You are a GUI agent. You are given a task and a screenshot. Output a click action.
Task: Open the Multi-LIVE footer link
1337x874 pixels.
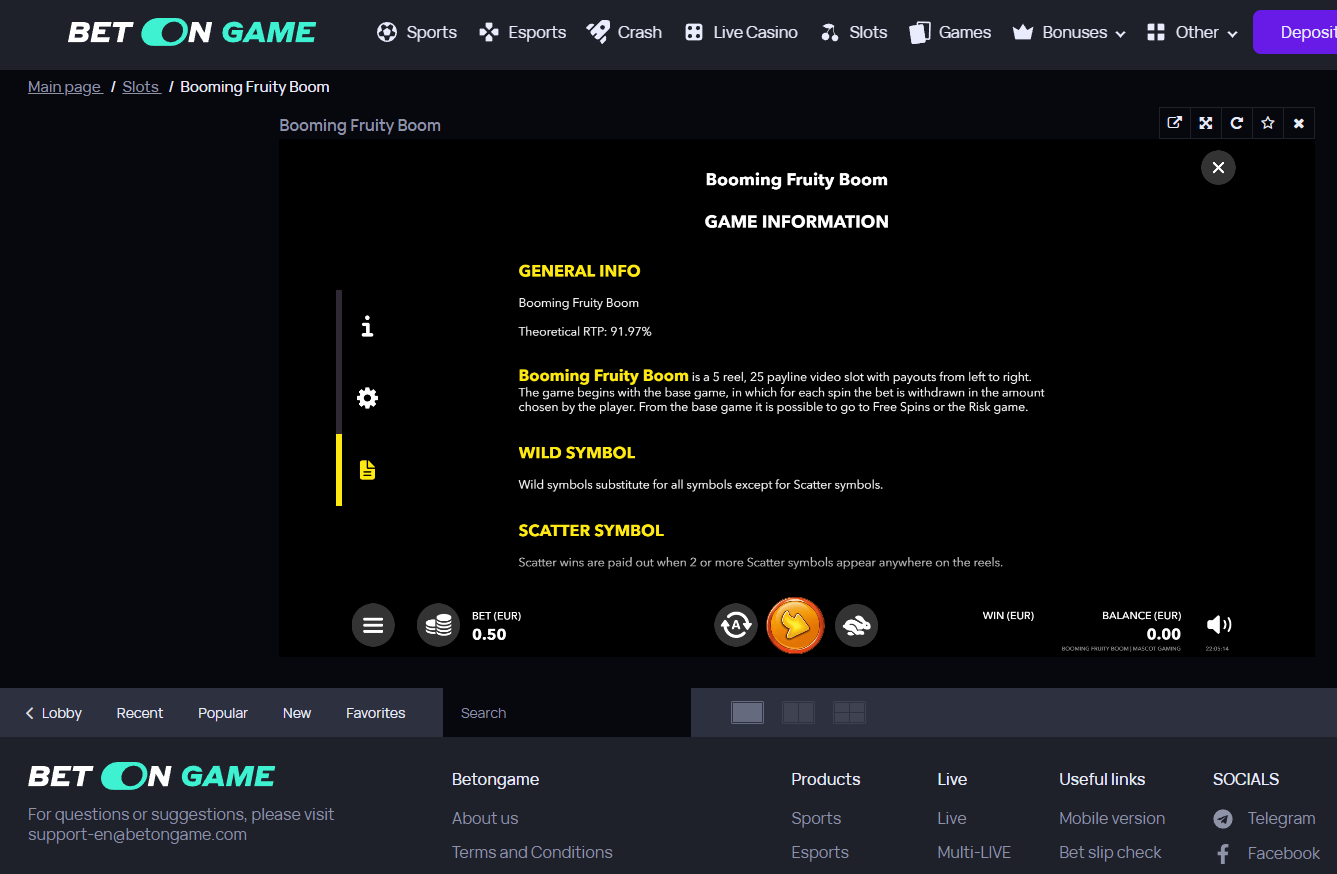point(974,852)
